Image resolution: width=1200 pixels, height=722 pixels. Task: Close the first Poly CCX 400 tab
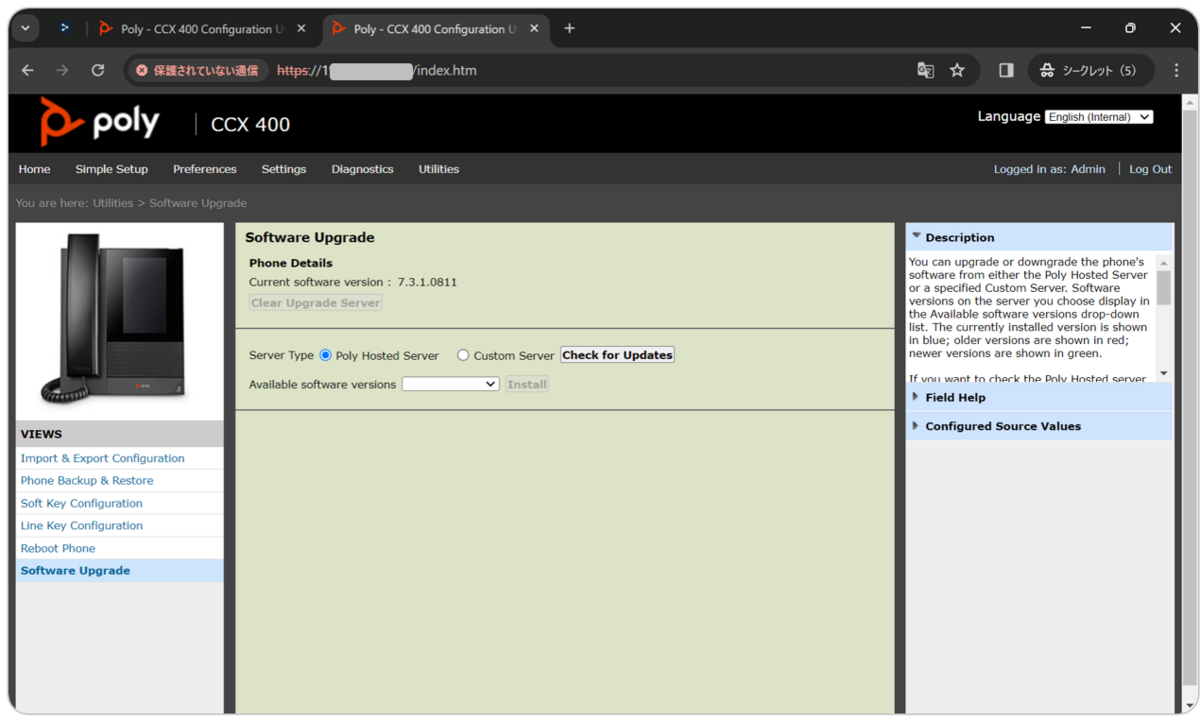[x=301, y=29]
